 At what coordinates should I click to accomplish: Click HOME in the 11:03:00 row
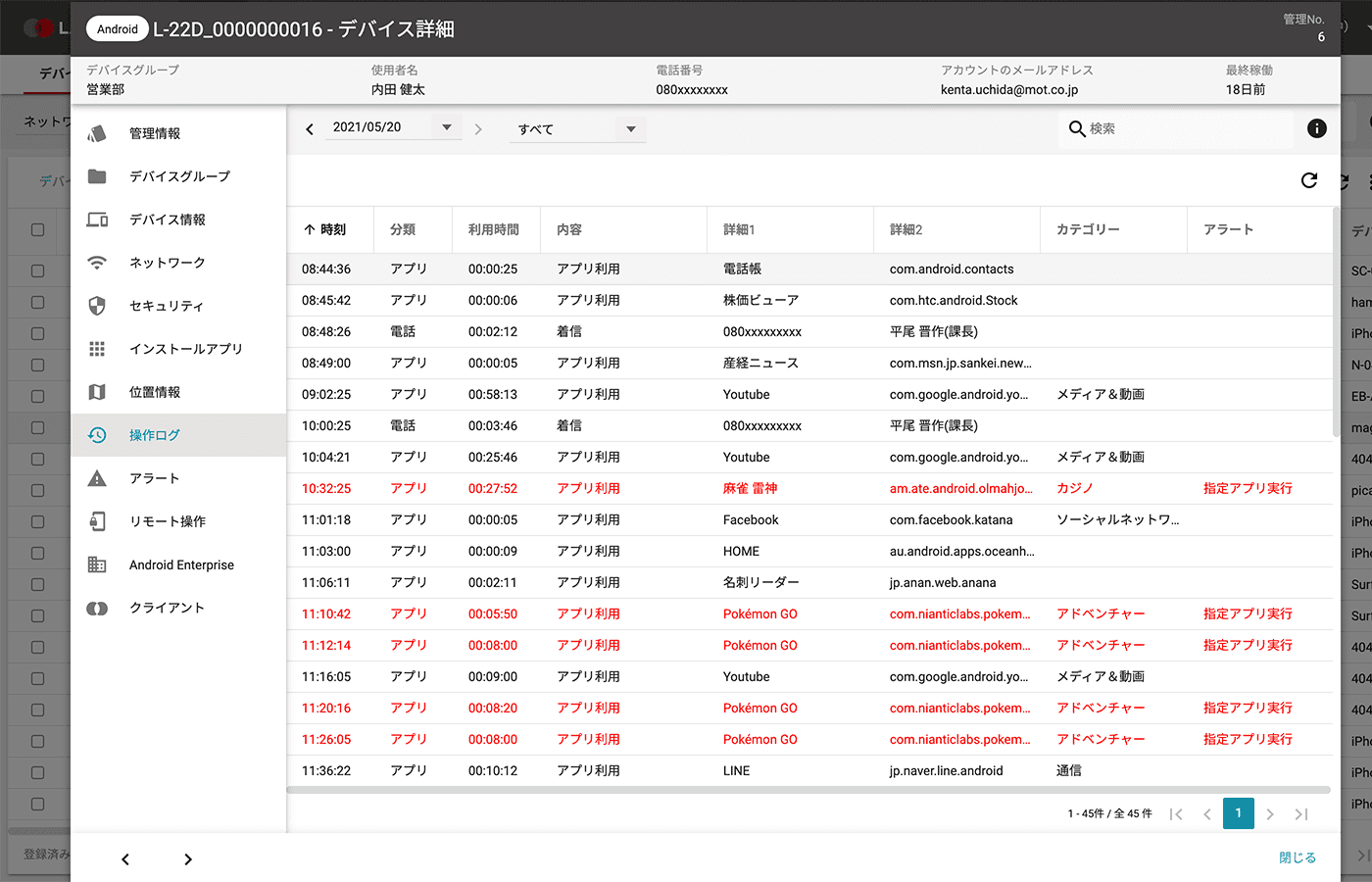[x=741, y=551]
